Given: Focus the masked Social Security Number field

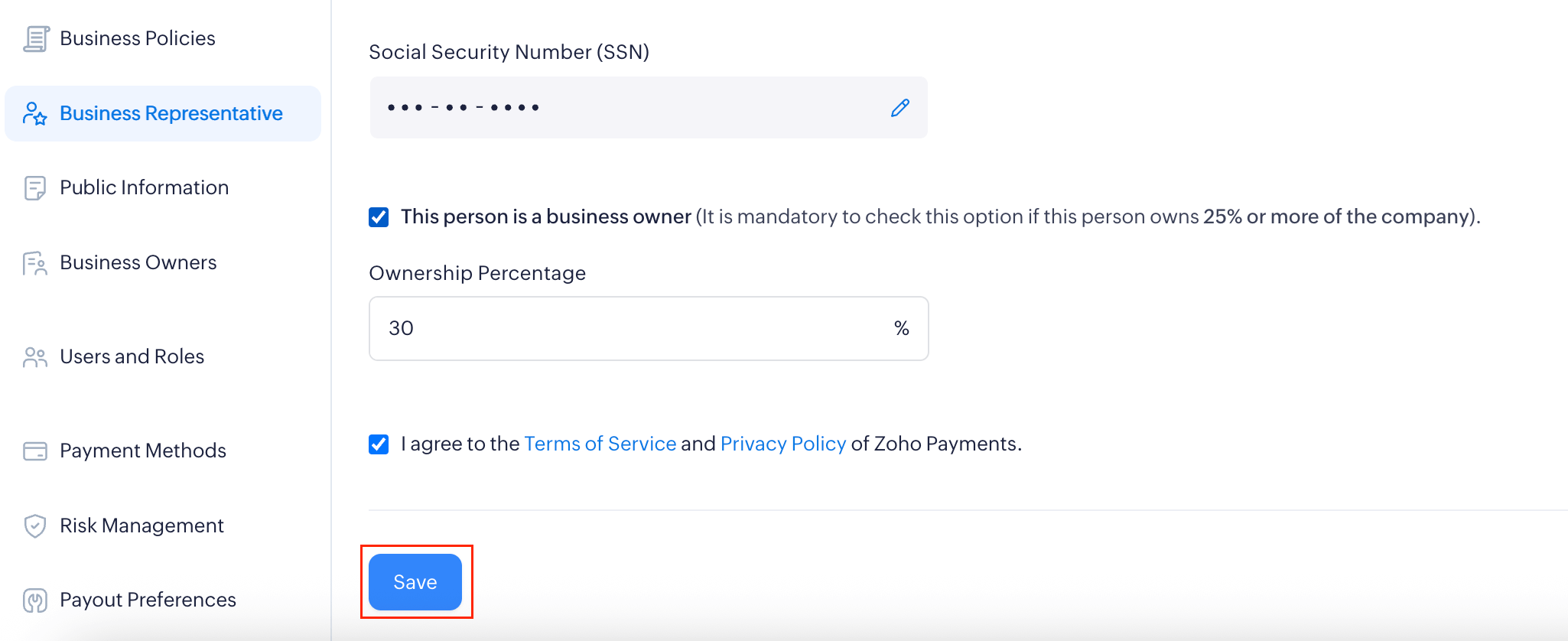Looking at the screenshot, I should (x=627, y=108).
